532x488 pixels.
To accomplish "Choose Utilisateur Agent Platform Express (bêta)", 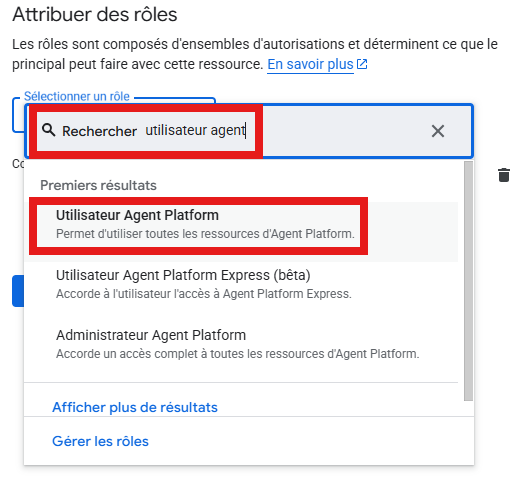I will coord(241,284).
